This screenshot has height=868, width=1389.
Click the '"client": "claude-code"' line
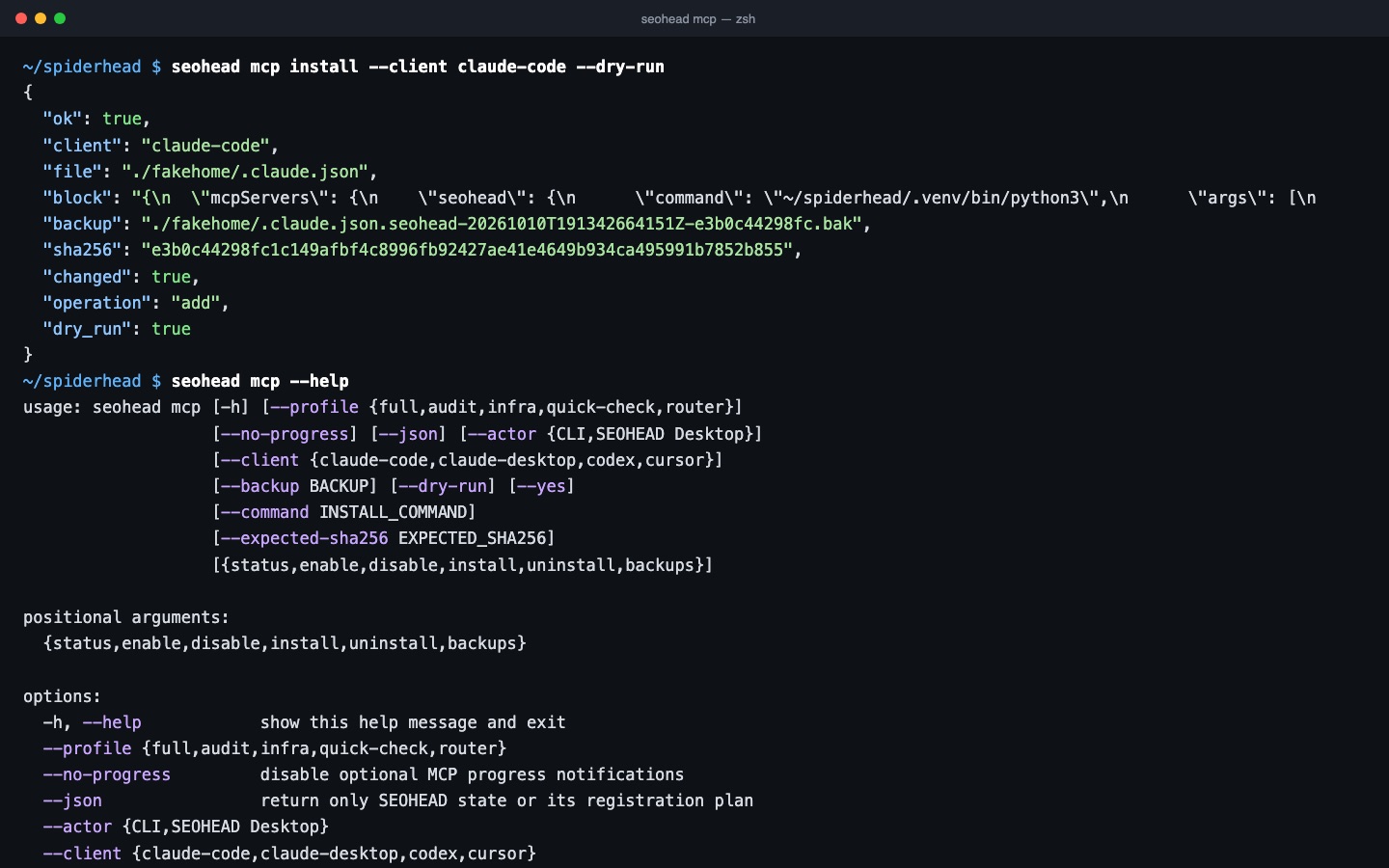pyautogui.click(x=160, y=146)
